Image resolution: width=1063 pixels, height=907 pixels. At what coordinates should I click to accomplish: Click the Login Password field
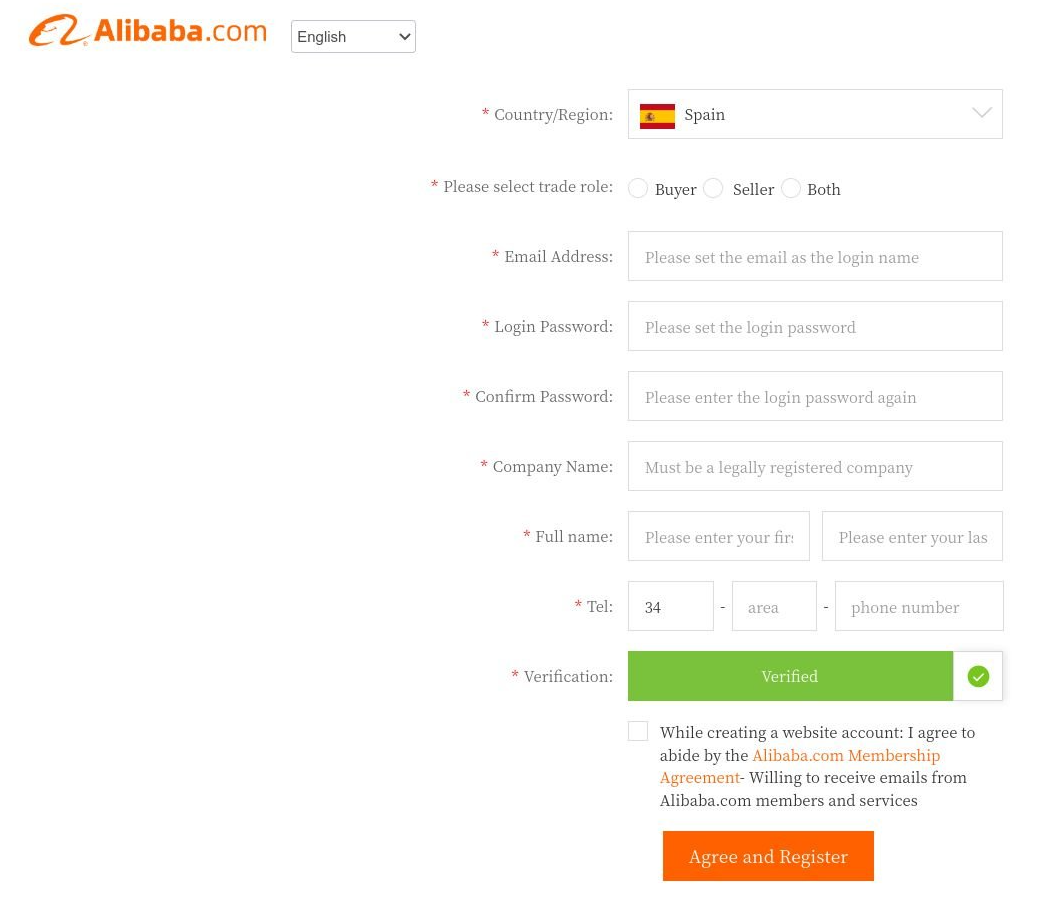click(815, 327)
